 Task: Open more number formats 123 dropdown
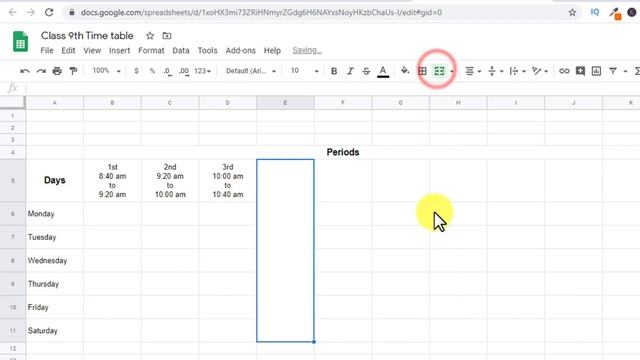coord(202,71)
